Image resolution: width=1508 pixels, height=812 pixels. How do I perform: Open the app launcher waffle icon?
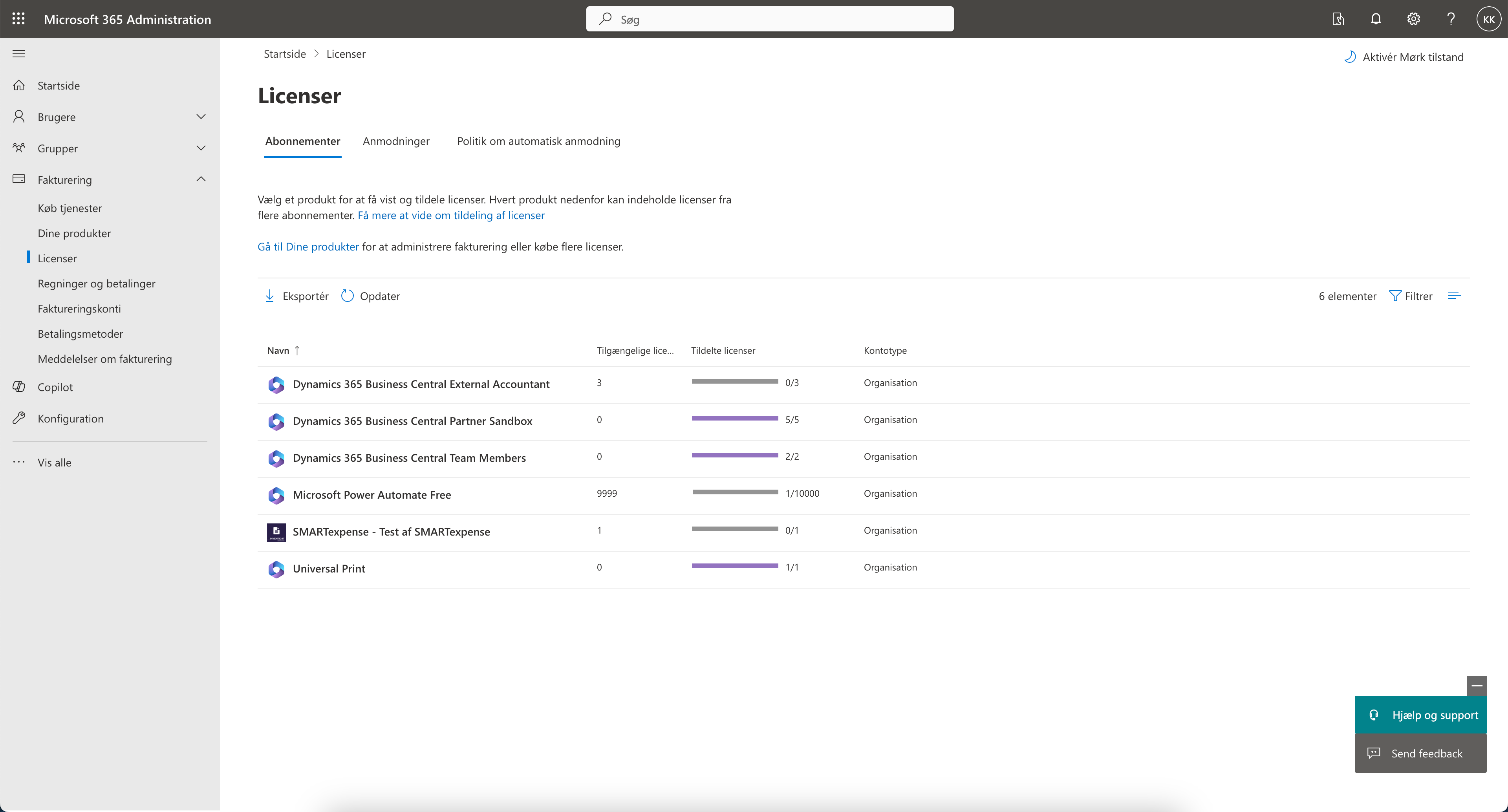tap(18, 19)
